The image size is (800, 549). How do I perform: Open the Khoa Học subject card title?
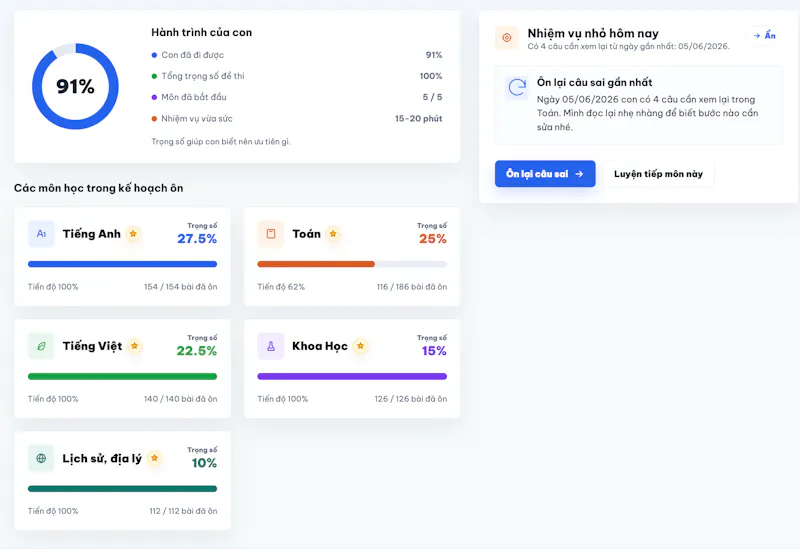[320, 346]
